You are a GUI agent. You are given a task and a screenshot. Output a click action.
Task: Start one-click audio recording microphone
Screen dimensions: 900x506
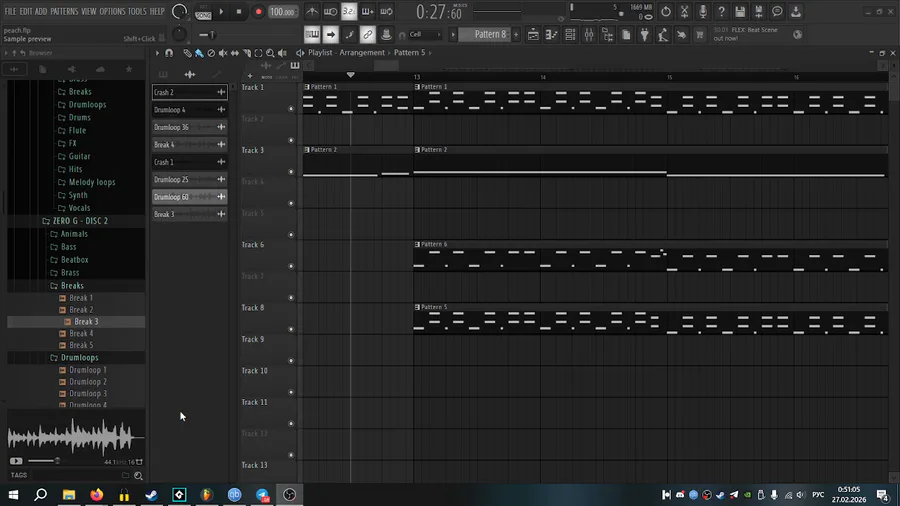[x=703, y=11]
